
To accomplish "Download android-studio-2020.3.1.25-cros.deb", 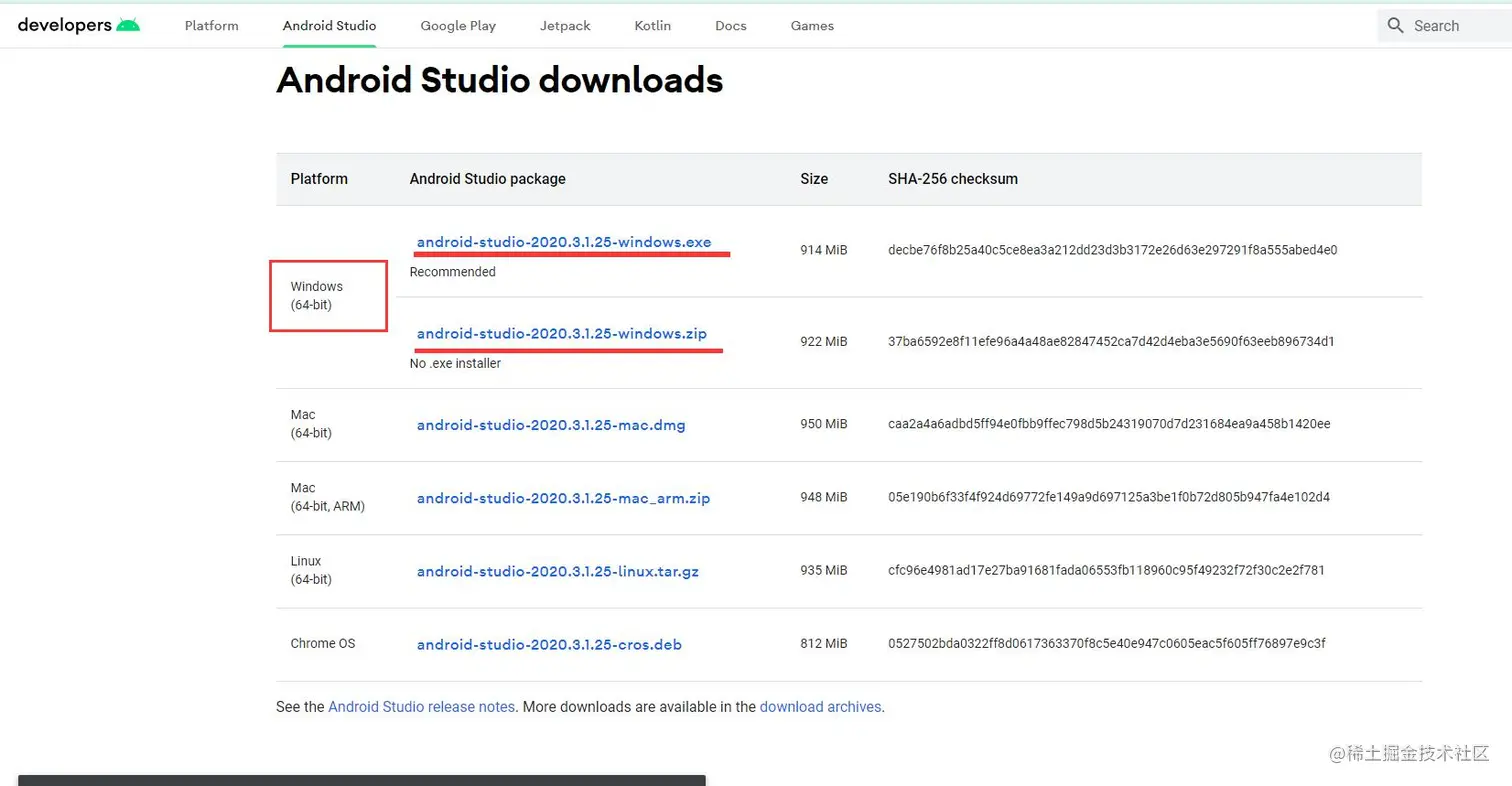I will pos(549,645).
